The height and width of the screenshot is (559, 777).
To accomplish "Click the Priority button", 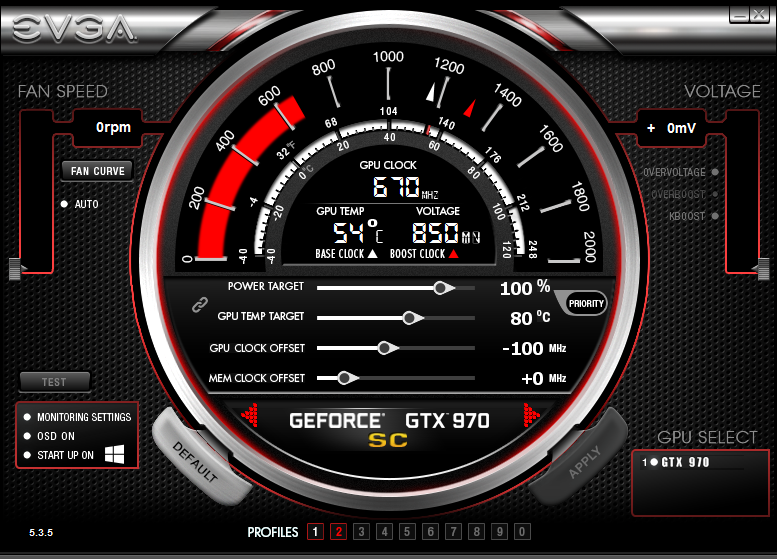I will click(x=585, y=303).
